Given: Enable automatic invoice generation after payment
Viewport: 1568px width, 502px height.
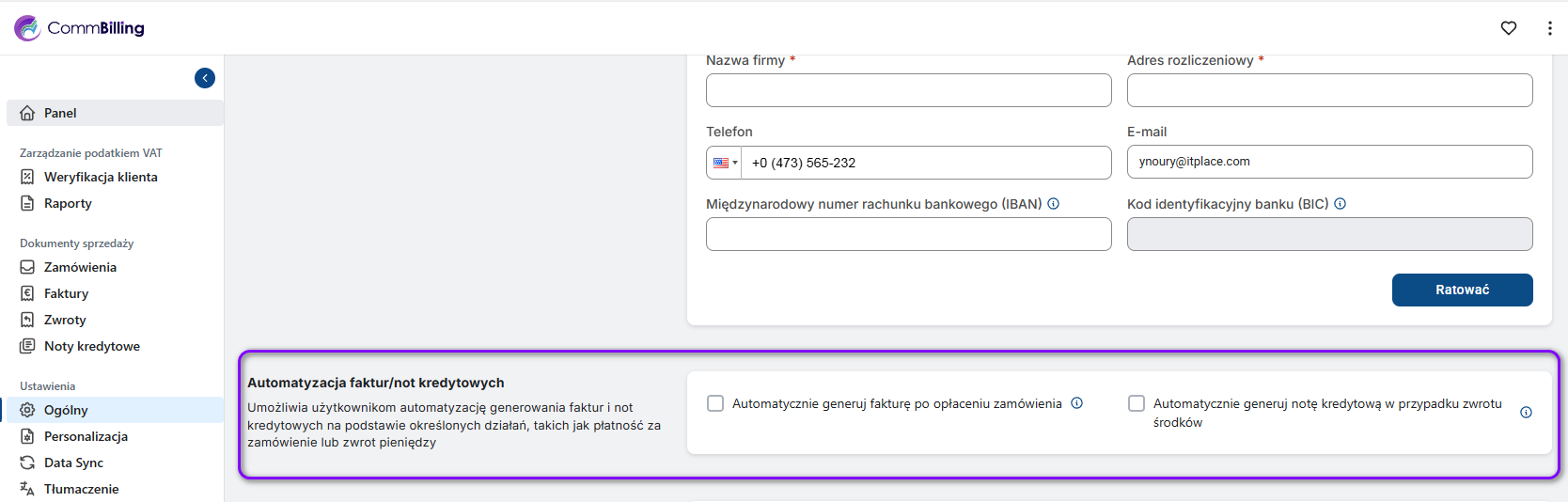Looking at the screenshot, I should [x=715, y=403].
